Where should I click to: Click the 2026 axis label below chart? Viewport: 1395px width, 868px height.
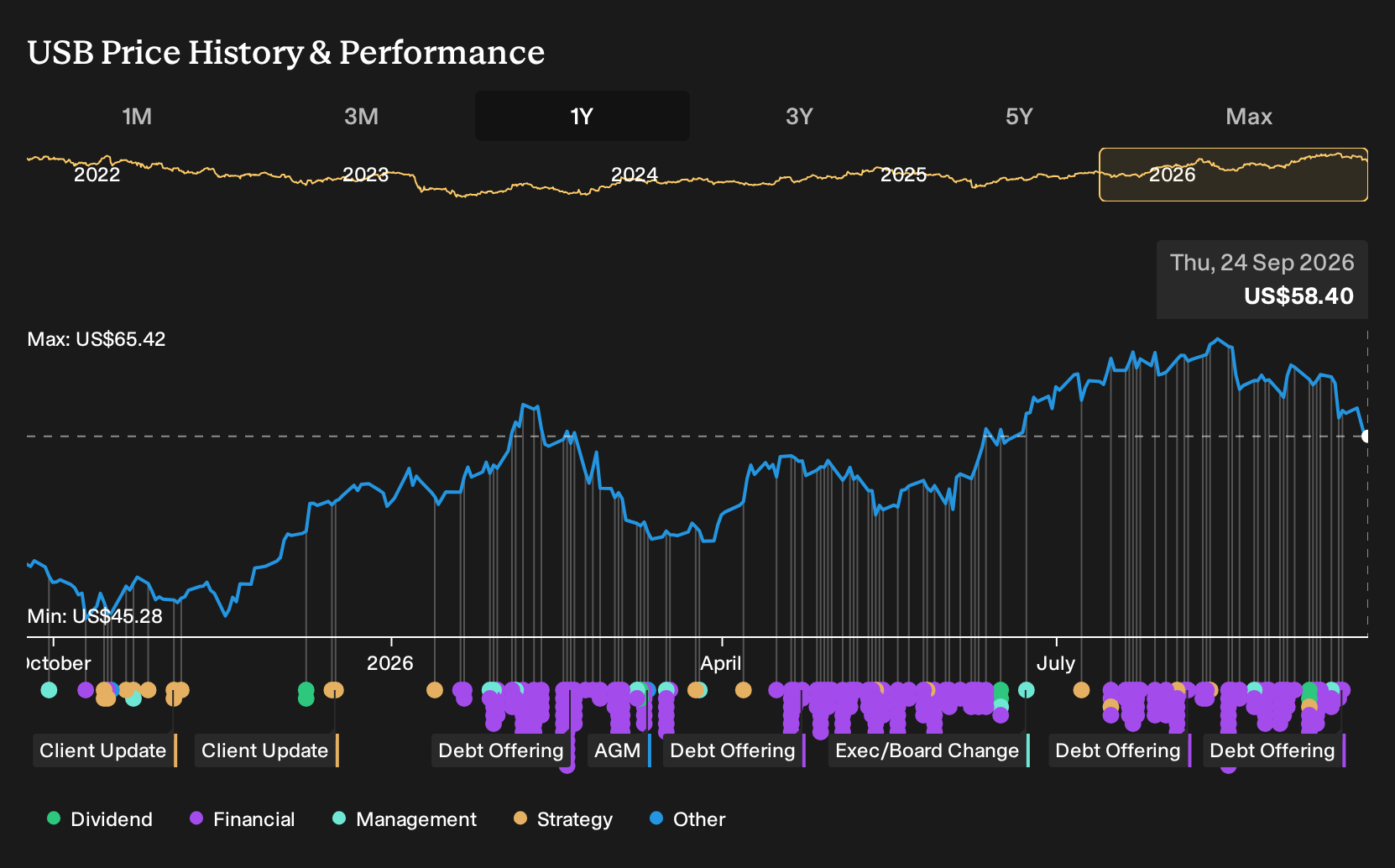click(390, 663)
